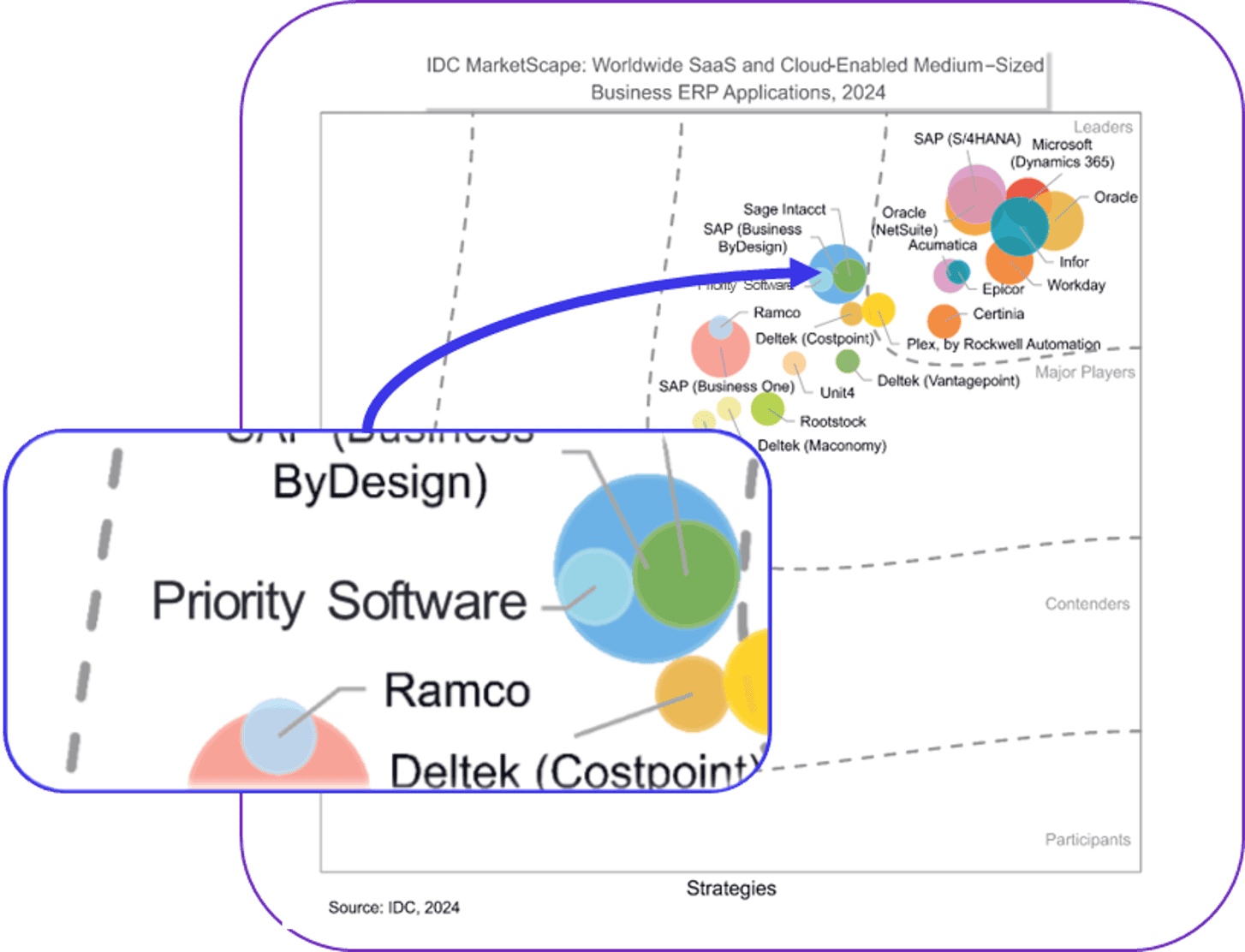1245x952 pixels.
Task: Click the green bubble in the magnified inset
Action: 686,574
